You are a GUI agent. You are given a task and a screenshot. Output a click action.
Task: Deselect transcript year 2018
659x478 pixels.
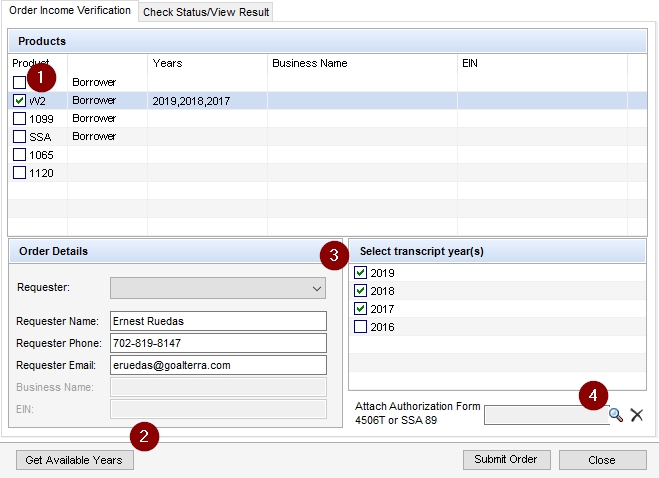tap(361, 291)
